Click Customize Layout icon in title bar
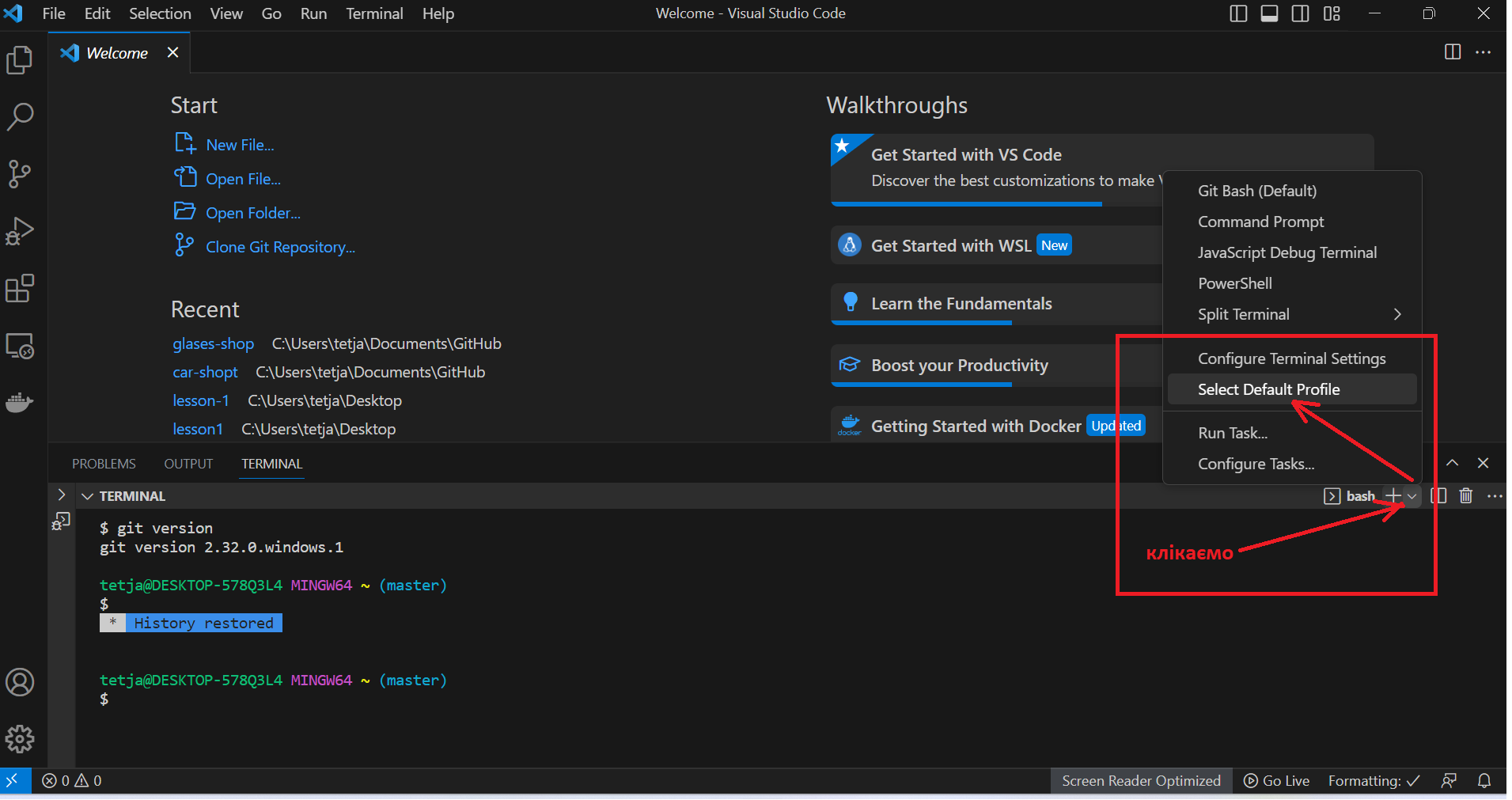Viewport: 1512px width, 800px height. pyautogui.click(x=1332, y=13)
